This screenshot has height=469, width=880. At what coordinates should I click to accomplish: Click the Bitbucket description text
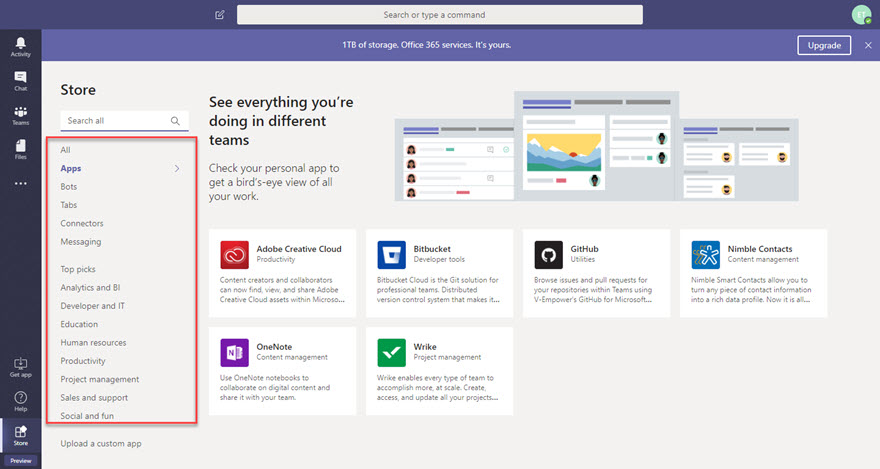click(438, 290)
